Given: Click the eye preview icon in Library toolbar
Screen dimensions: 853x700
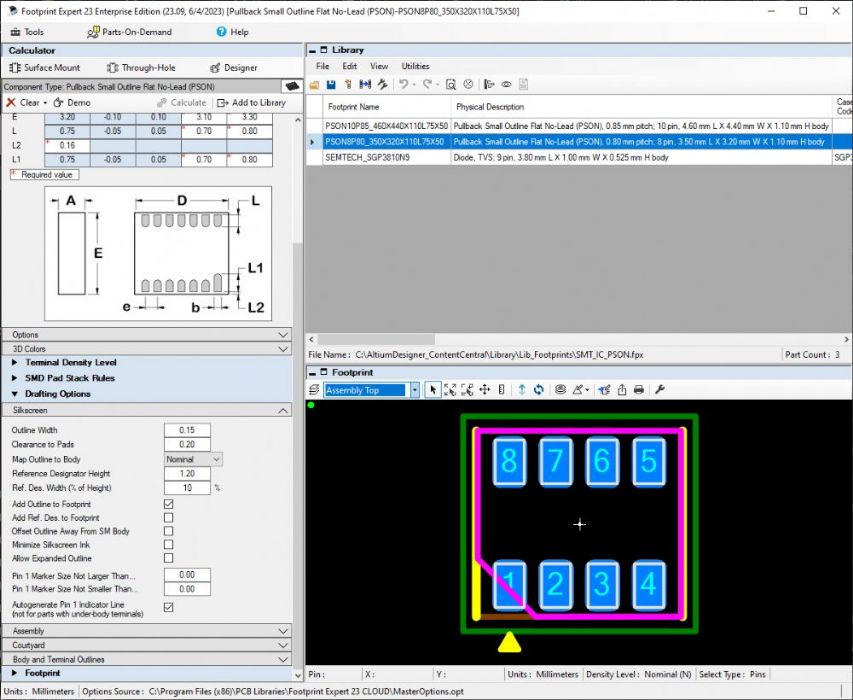Looking at the screenshot, I should (507, 85).
